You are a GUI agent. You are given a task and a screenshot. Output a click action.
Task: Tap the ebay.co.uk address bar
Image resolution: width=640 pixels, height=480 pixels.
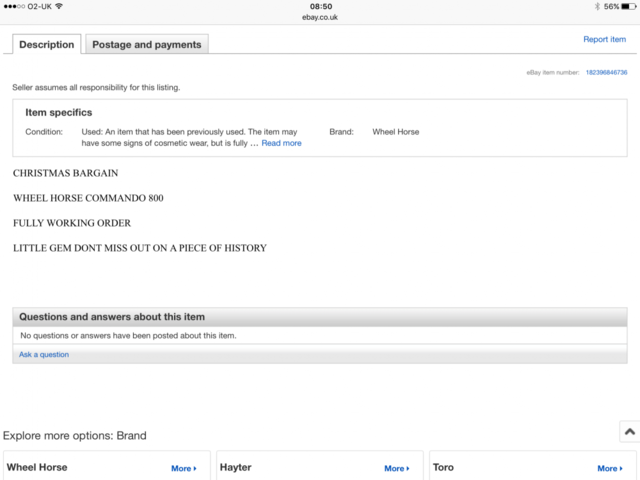click(320, 17)
